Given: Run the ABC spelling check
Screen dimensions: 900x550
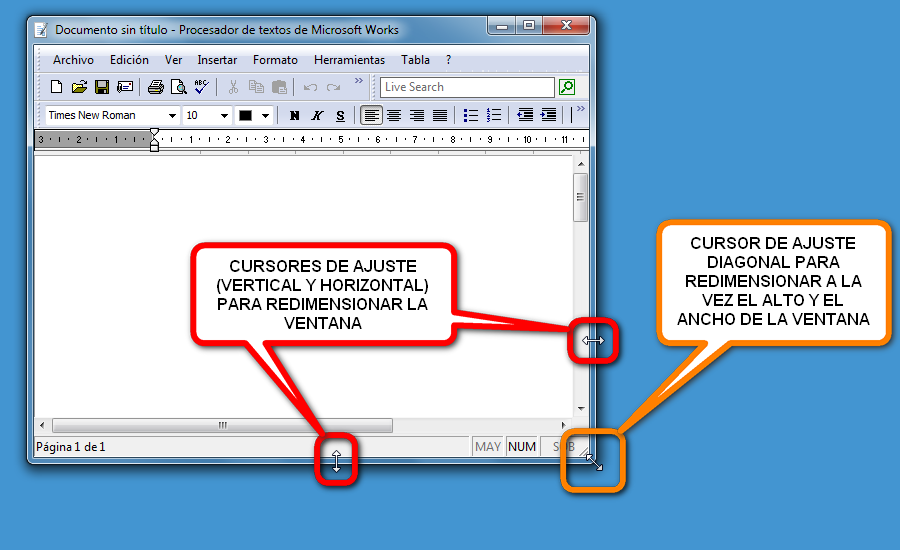Looking at the screenshot, I should pos(201,87).
